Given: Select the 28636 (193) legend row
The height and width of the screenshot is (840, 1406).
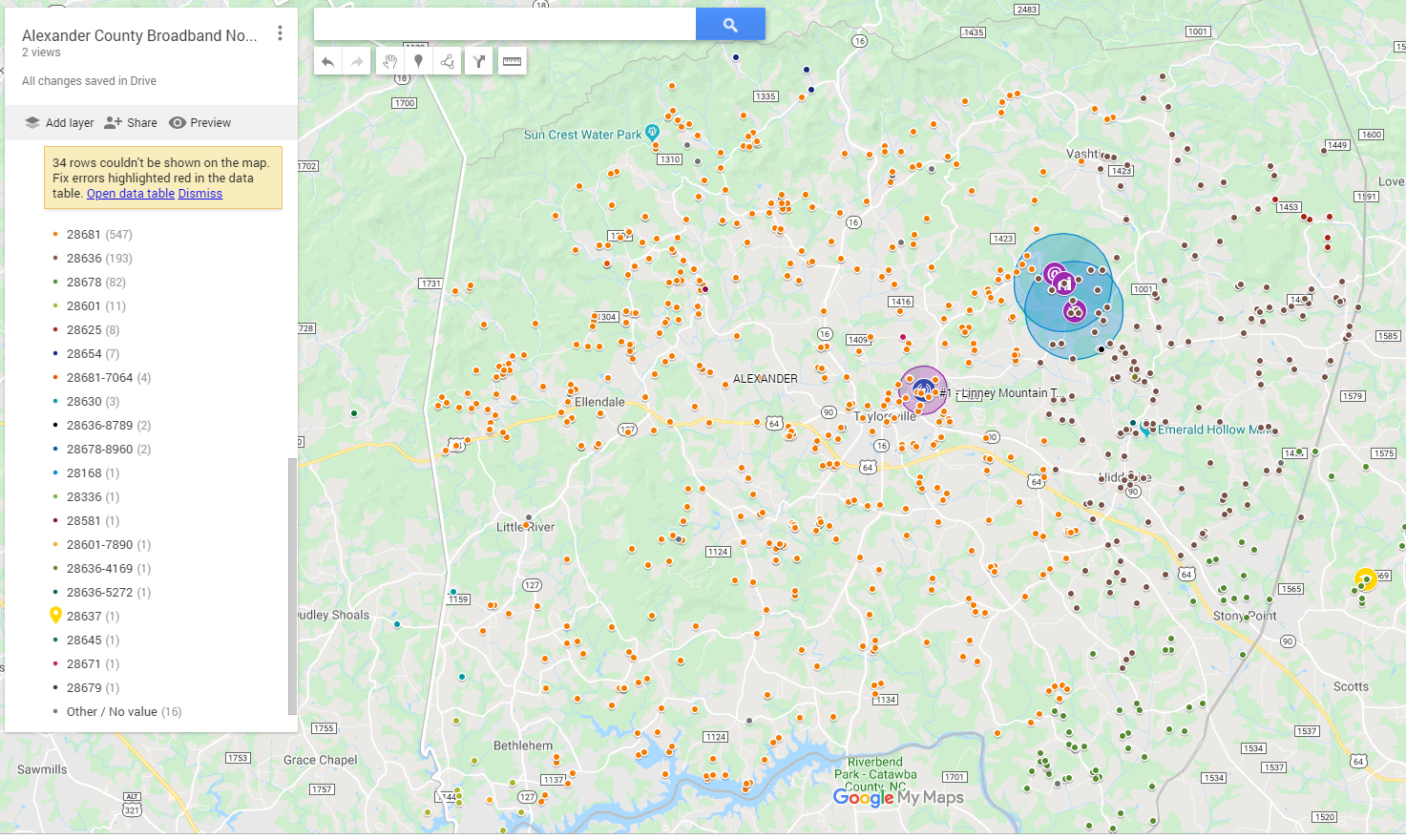Looking at the screenshot, I should coord(99,259).
